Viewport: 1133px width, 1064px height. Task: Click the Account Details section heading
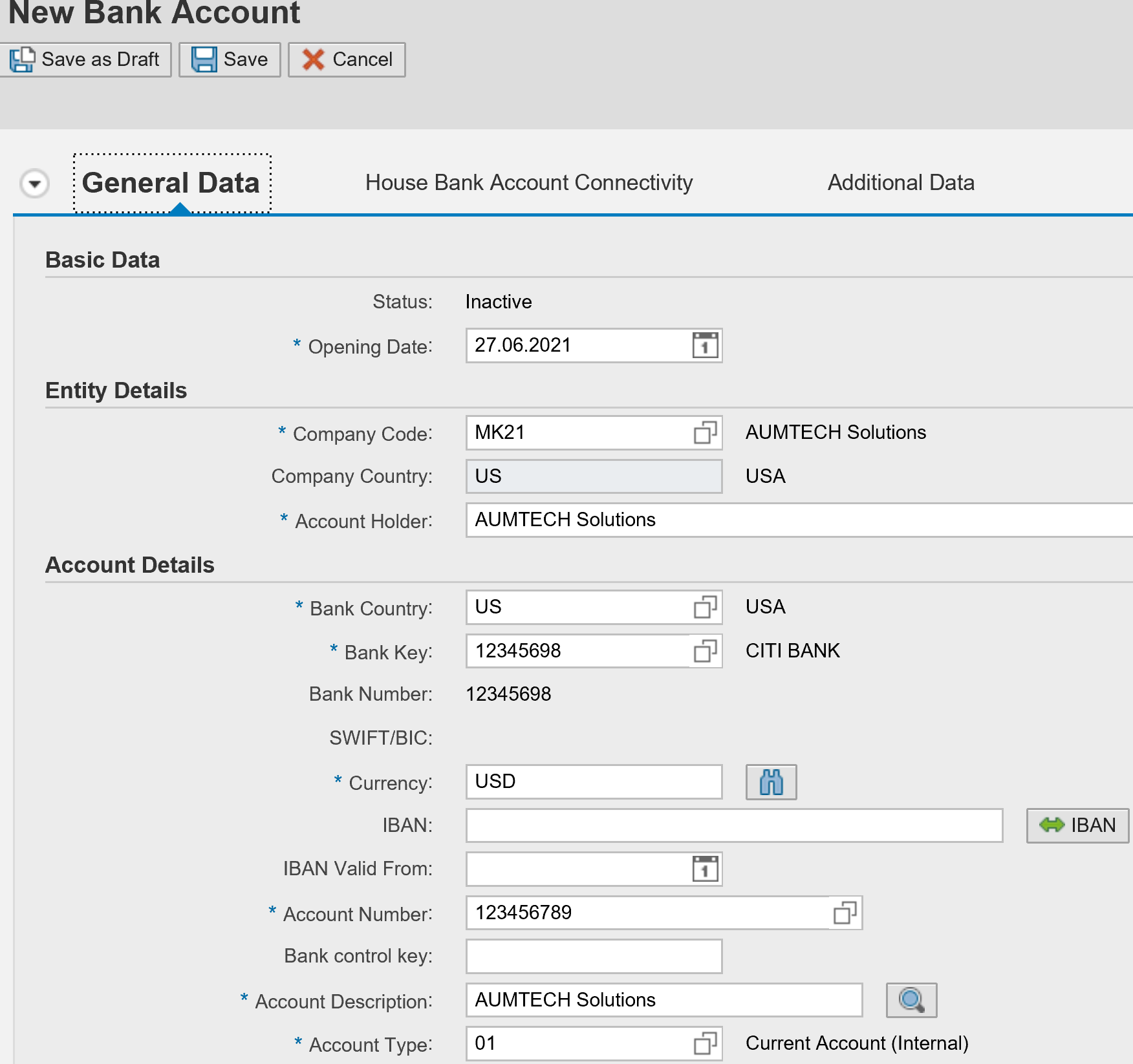pyautogui.click(x=130, y=565)
